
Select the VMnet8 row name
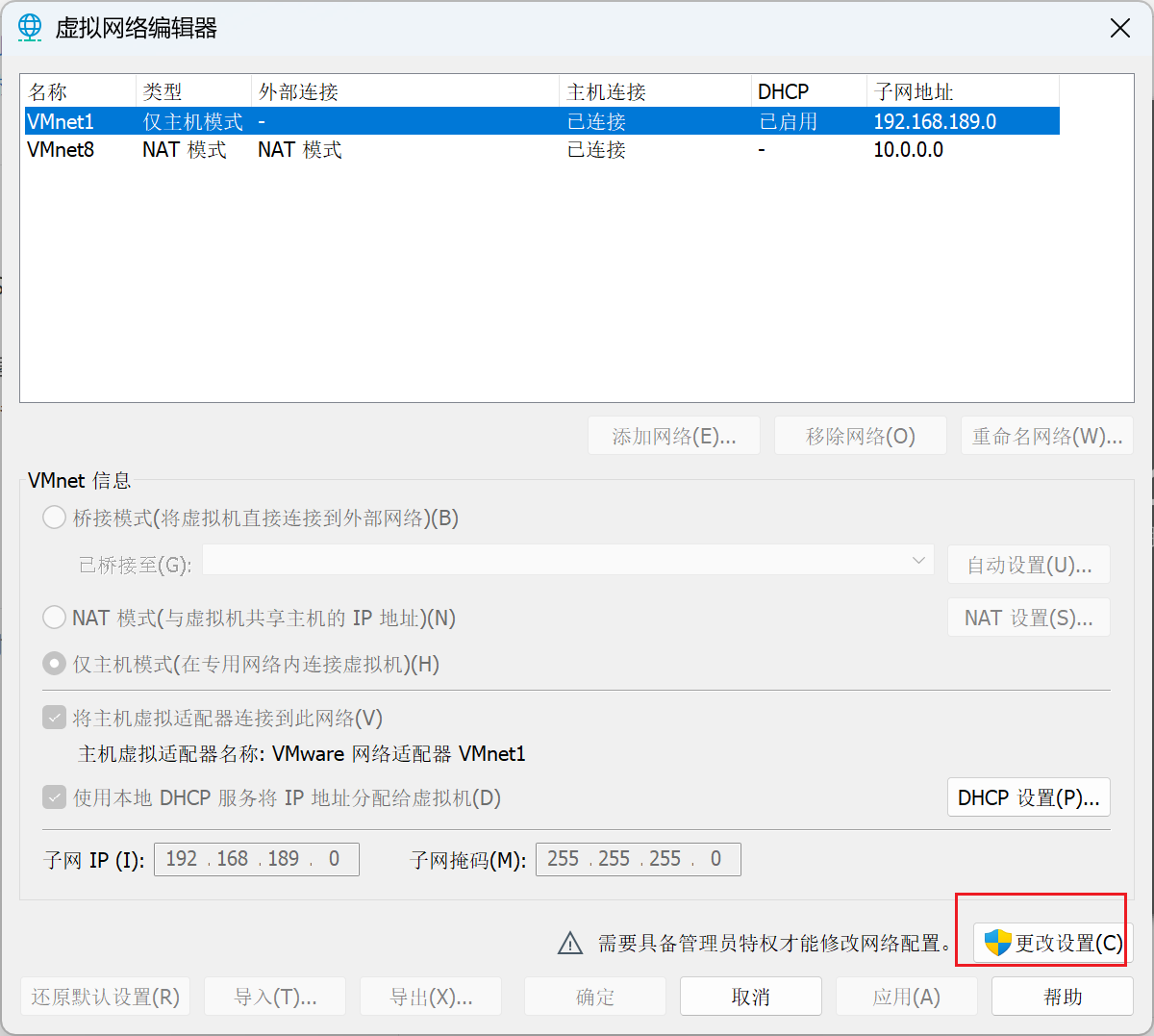61,149
